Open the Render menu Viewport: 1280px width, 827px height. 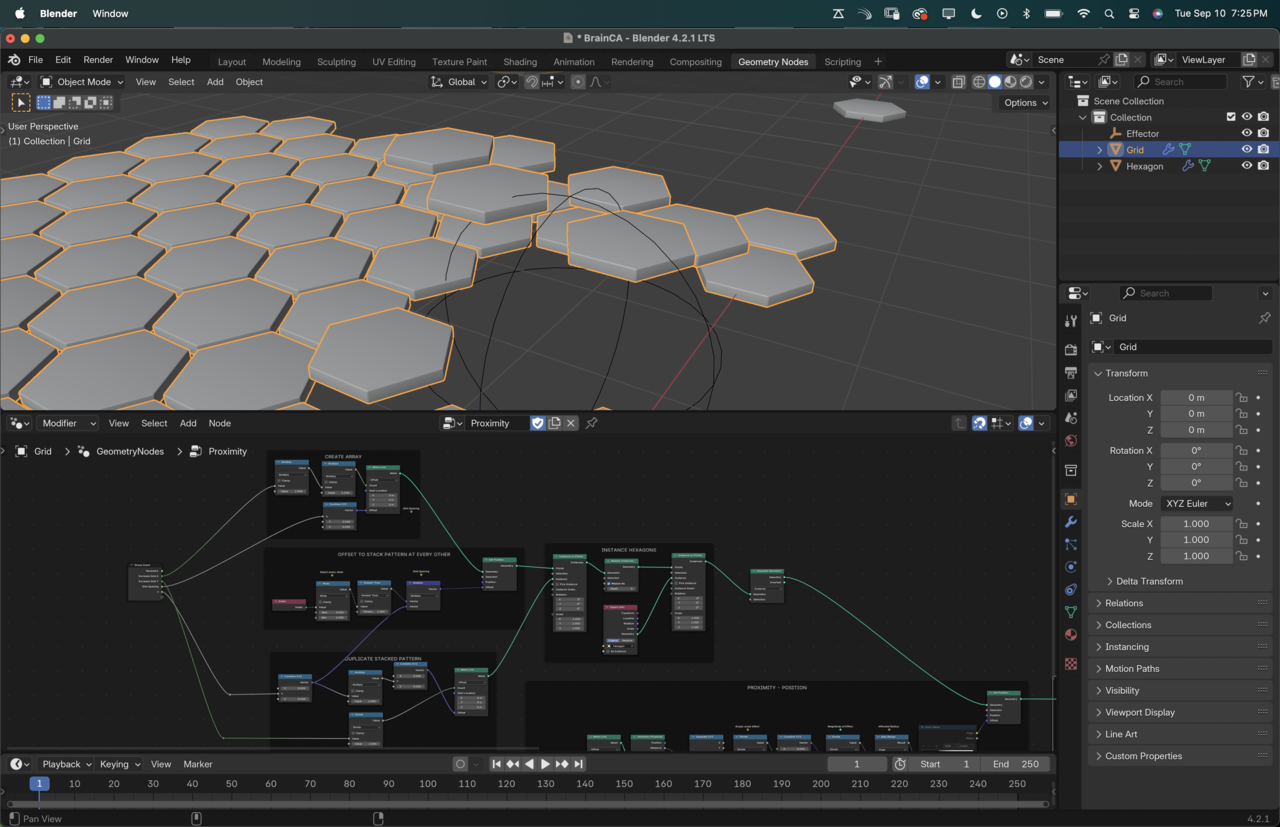pos(98,60)
